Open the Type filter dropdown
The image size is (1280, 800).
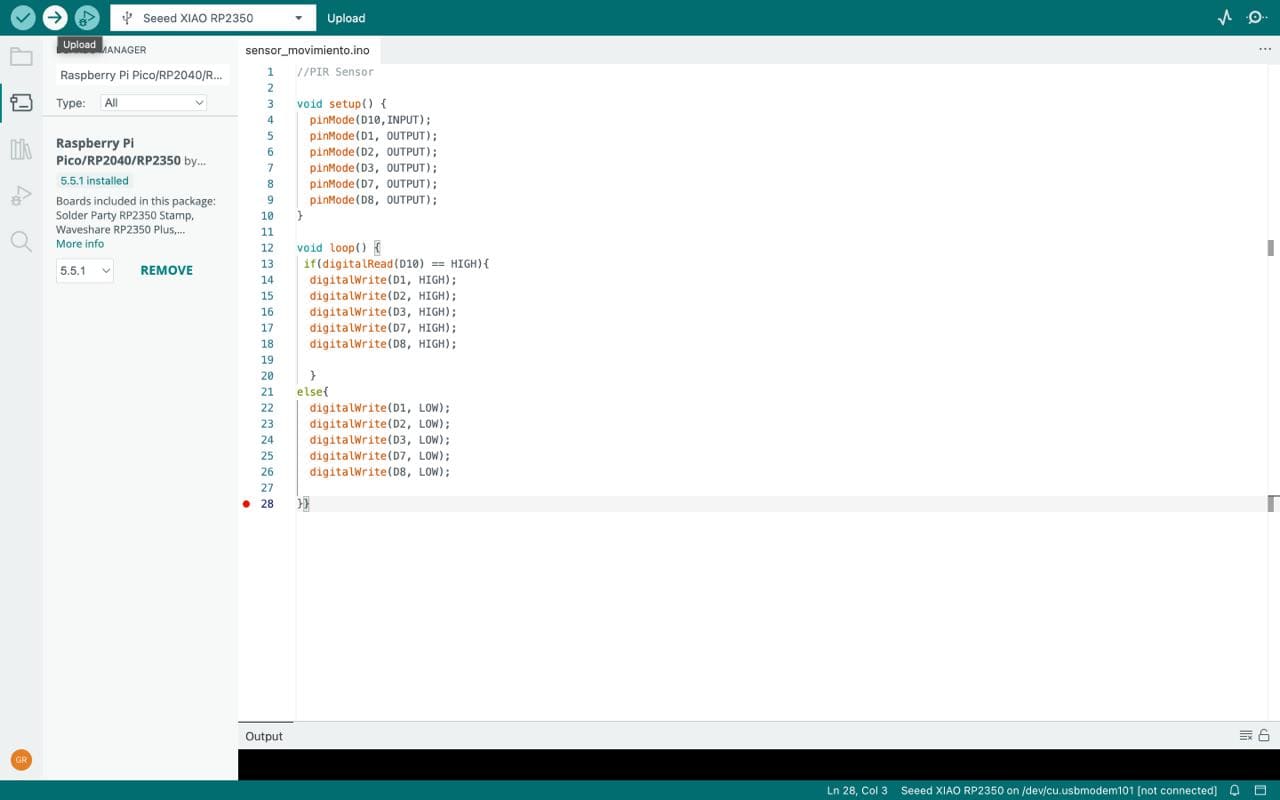pos(153,103)
